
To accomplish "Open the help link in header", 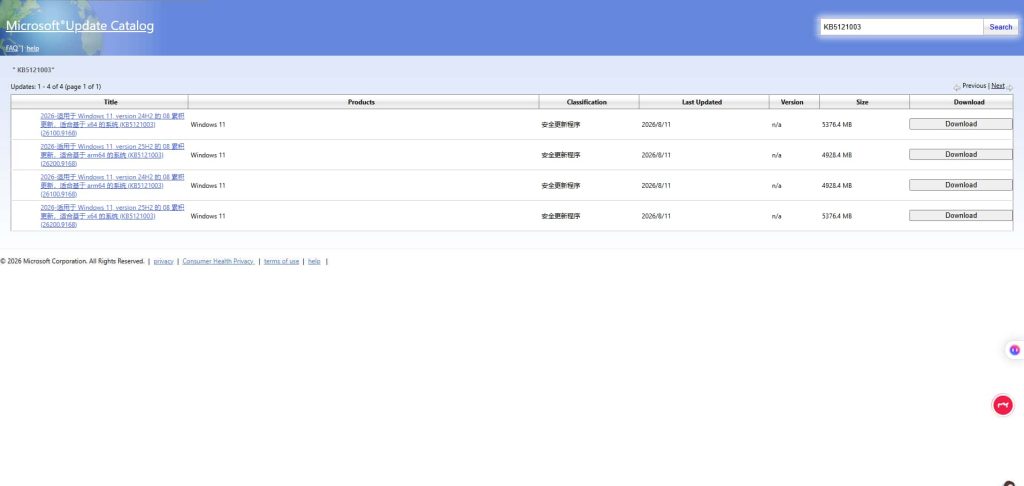I will coord(33,48).
